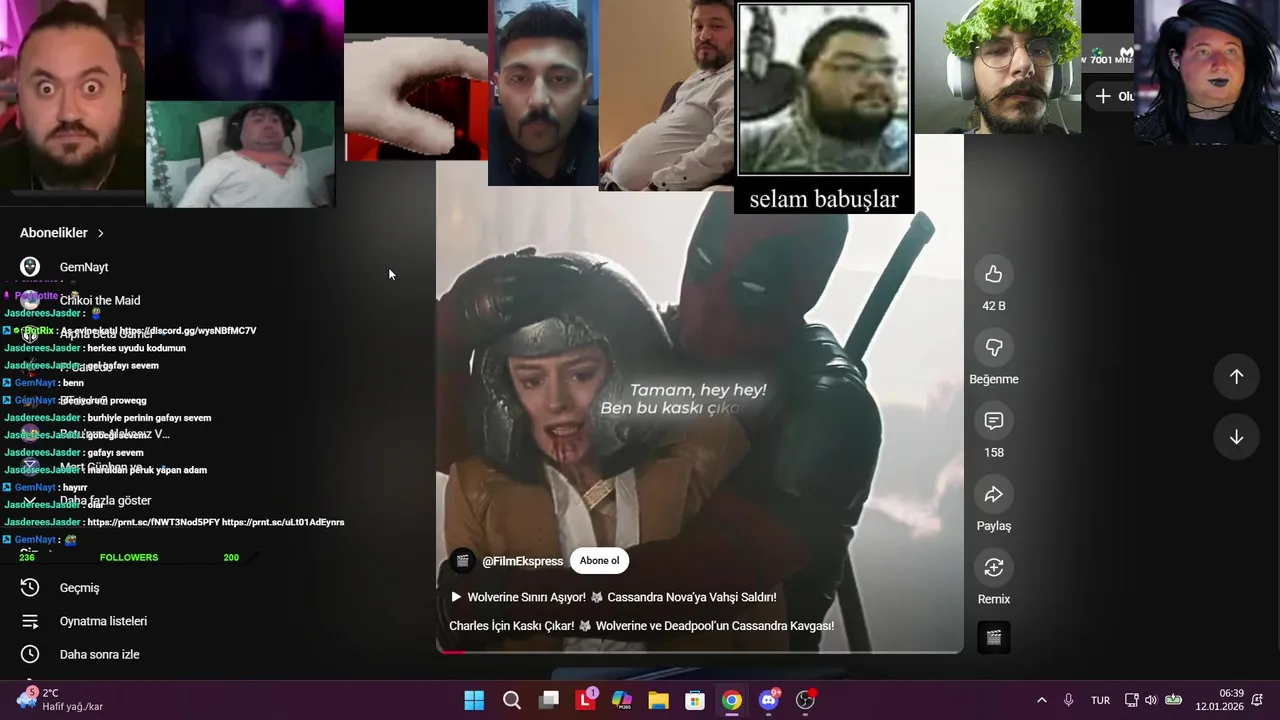
Task: Open Microsoft Store from taskbar
Action: pyautogui.click(x=695, y=700)
